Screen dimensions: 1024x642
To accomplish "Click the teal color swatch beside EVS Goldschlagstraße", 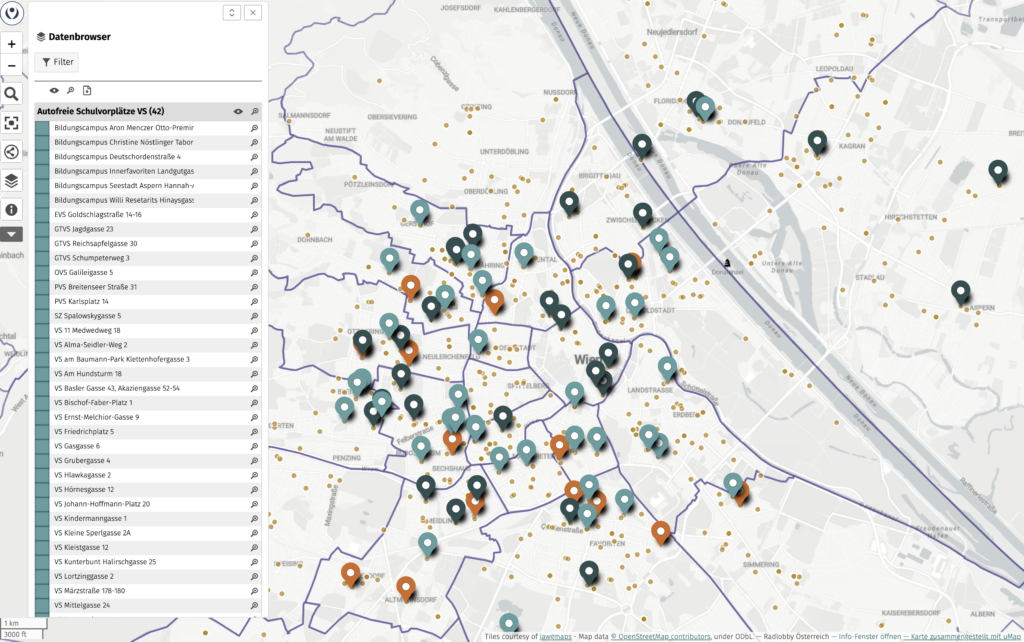I will click(42, 214).
